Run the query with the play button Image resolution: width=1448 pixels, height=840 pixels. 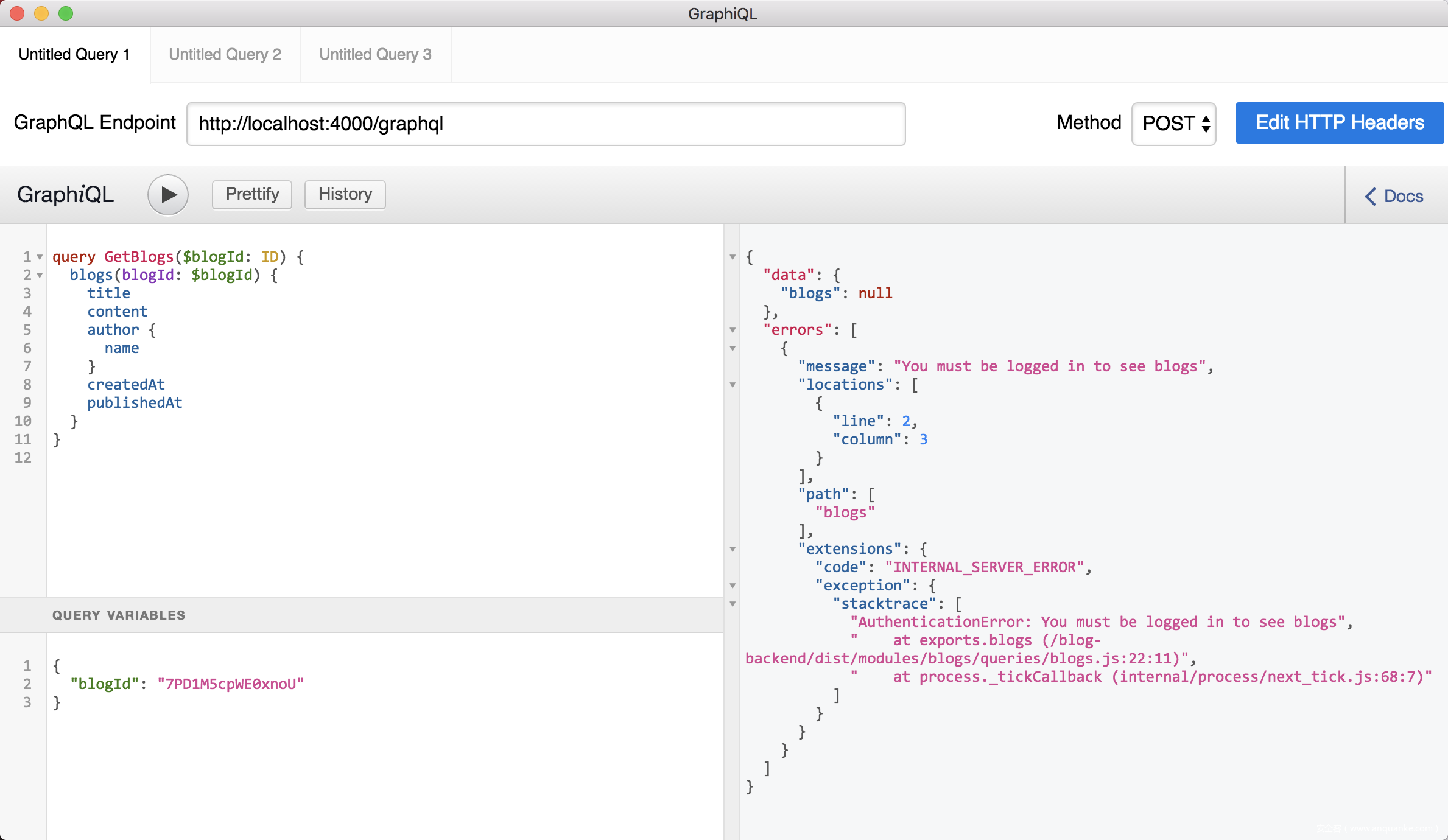167,195
